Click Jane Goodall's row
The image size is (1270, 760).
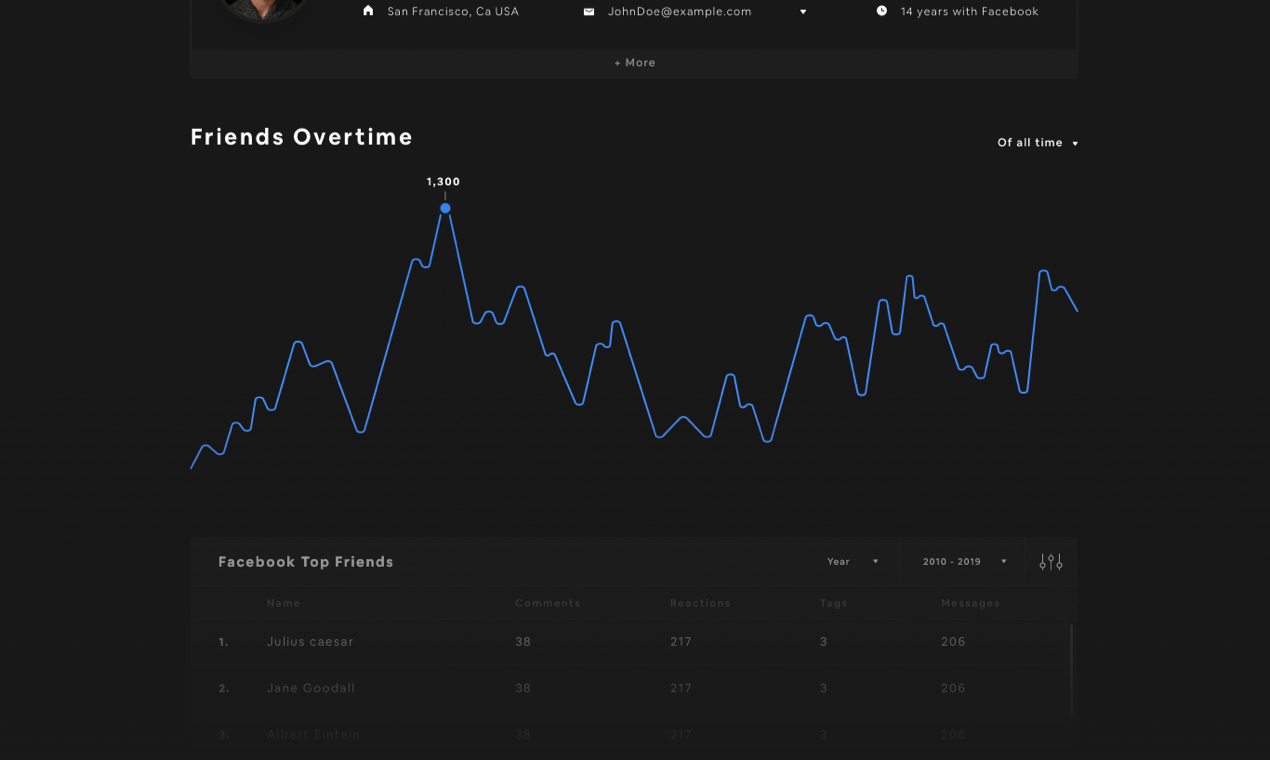[x=310, y=688]
